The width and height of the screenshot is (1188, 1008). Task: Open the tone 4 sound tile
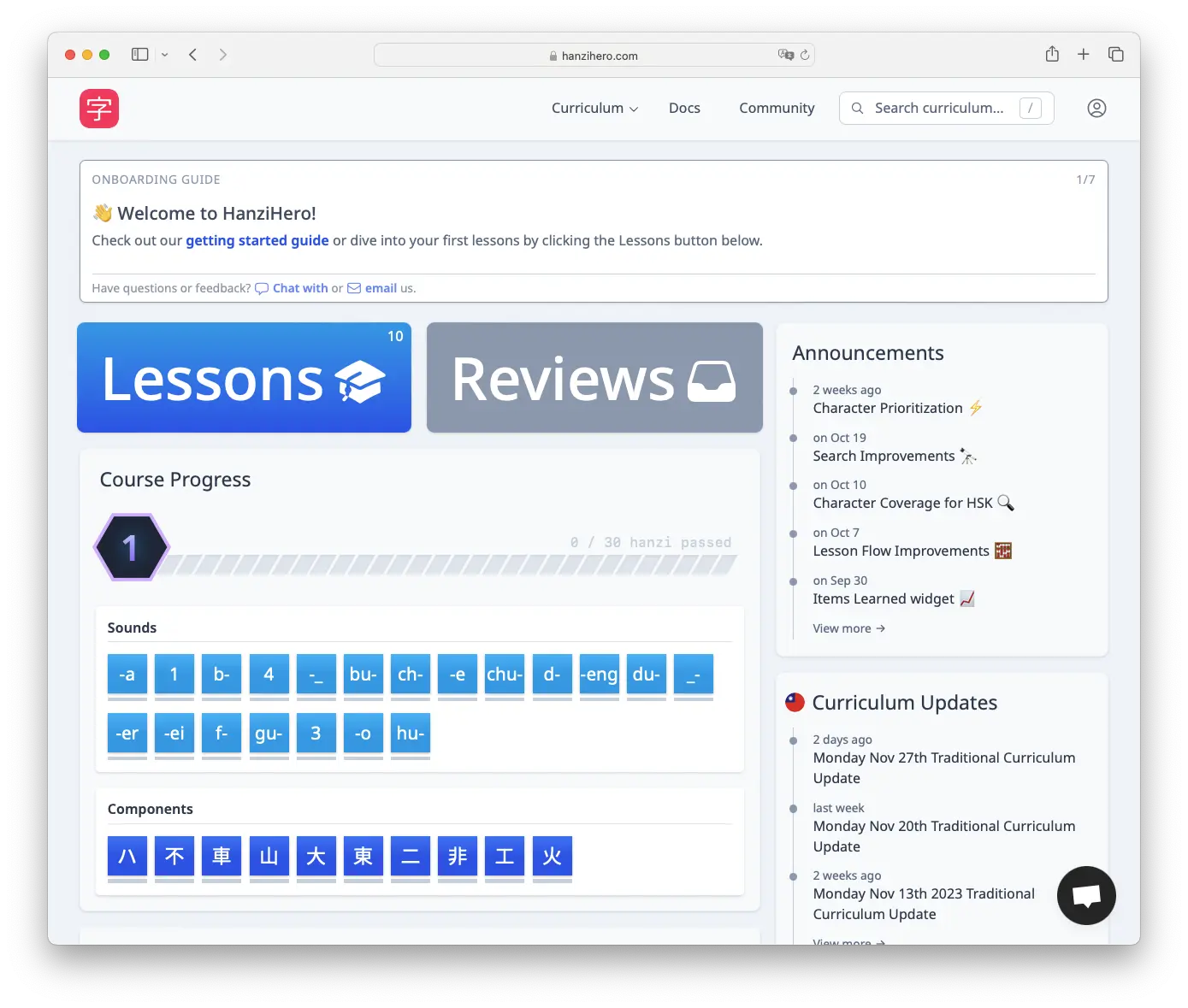coord(269,675)
